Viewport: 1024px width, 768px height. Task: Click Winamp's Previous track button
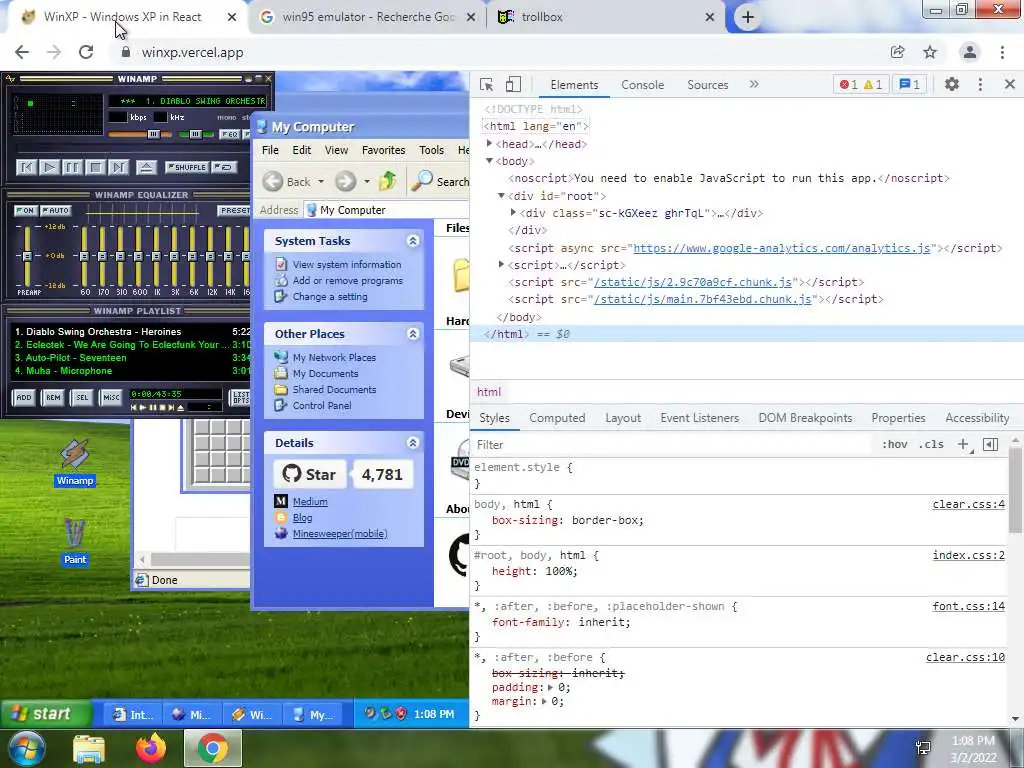pos(26,168)
